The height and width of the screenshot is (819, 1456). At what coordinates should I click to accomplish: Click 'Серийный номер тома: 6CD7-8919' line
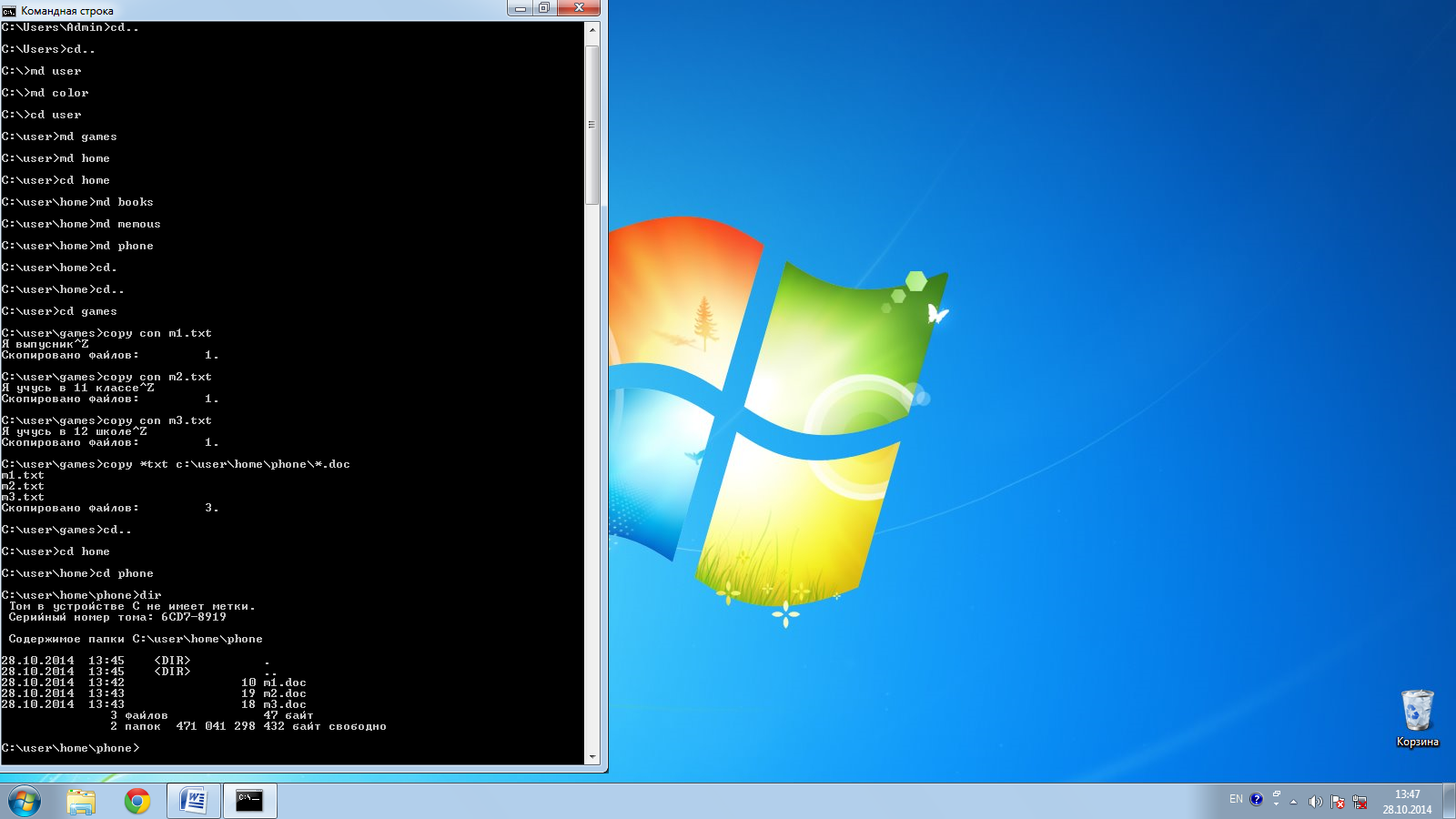[x=117, y=617]
